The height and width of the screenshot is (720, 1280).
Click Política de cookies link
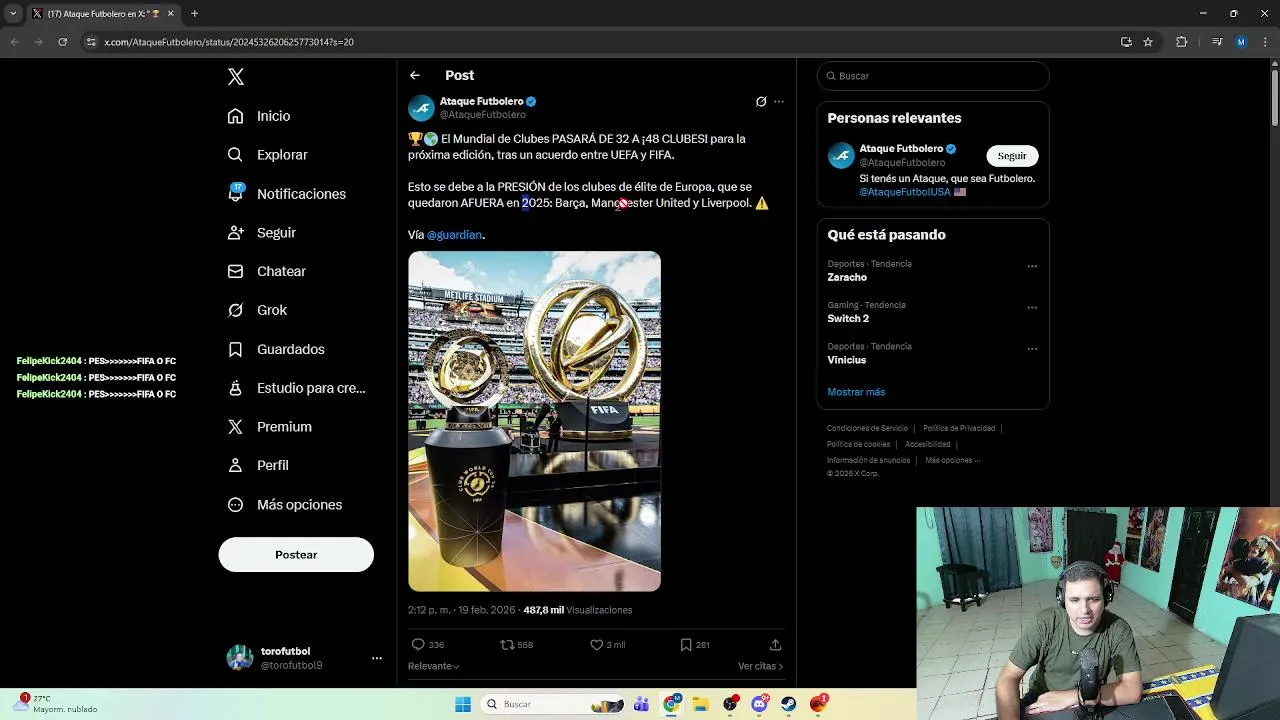pyautogui.click(x=858, y=444)
